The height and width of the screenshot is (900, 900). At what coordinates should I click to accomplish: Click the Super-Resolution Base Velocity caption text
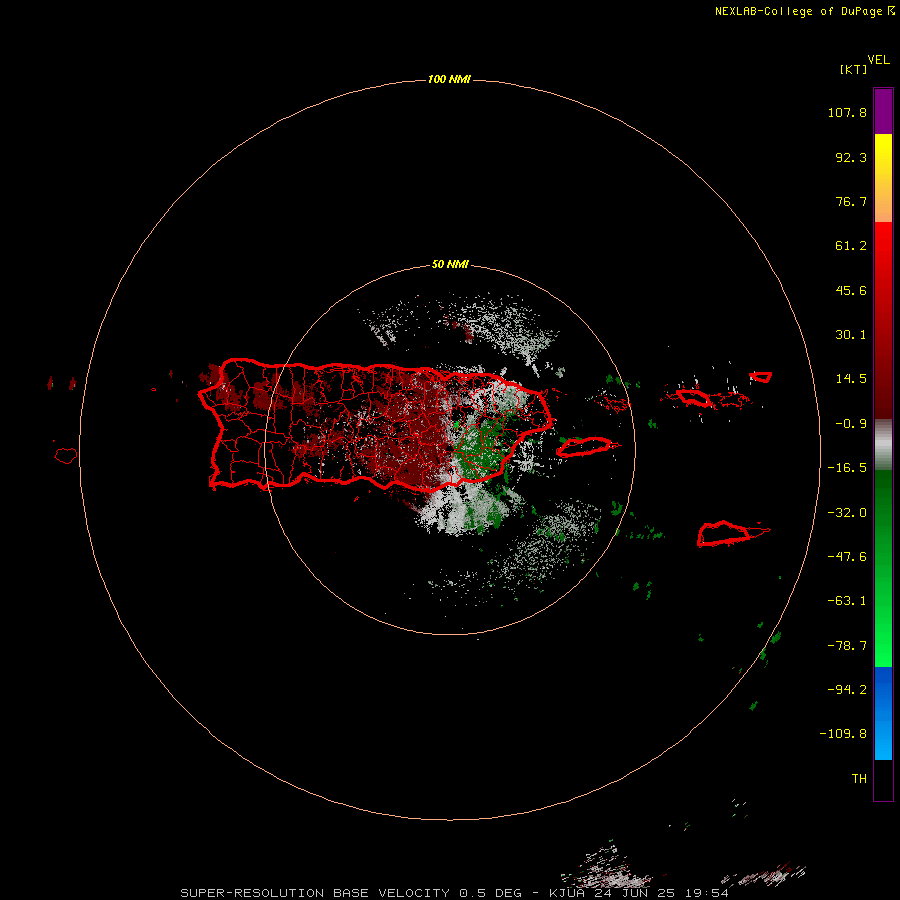[x=454, y=893]
